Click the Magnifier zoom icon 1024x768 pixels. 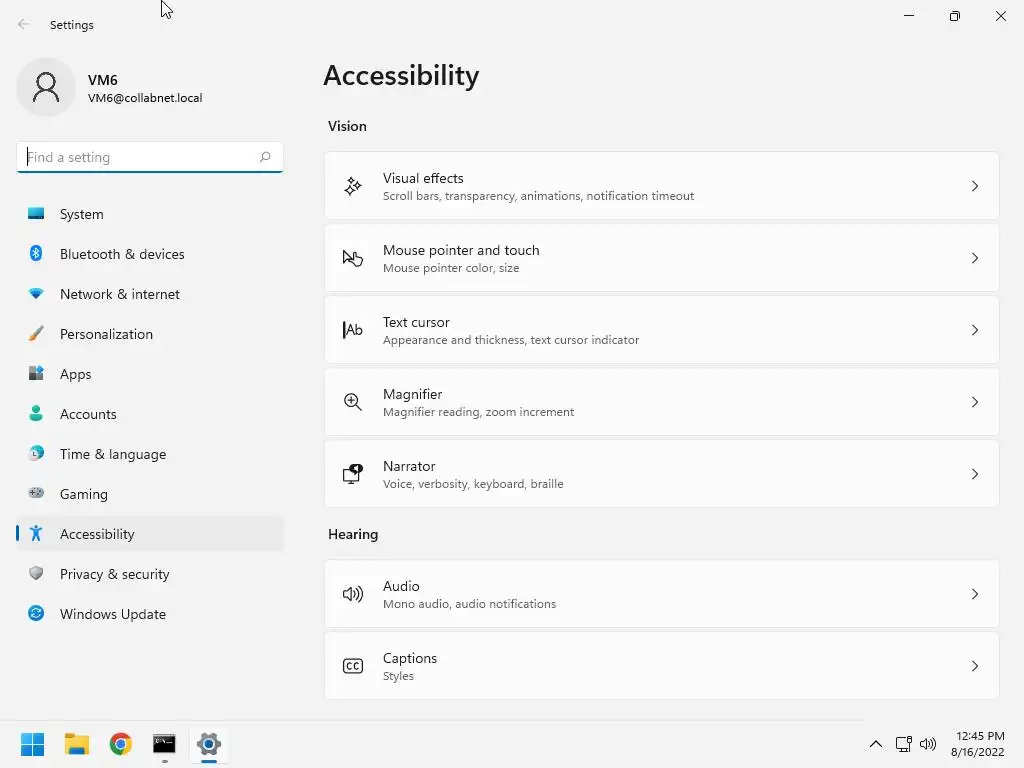(x=353, y=402)
